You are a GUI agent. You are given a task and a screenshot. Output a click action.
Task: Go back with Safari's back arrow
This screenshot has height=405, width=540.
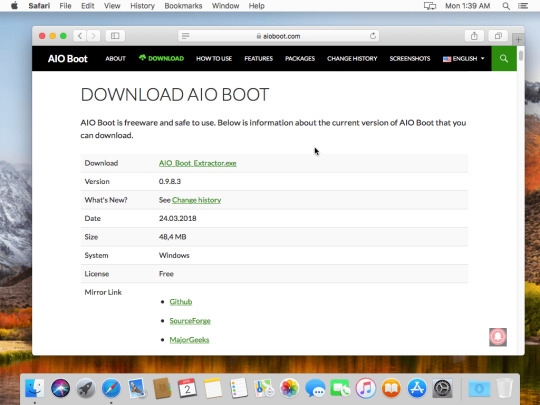pyautogui.click(x=80, y=36)
